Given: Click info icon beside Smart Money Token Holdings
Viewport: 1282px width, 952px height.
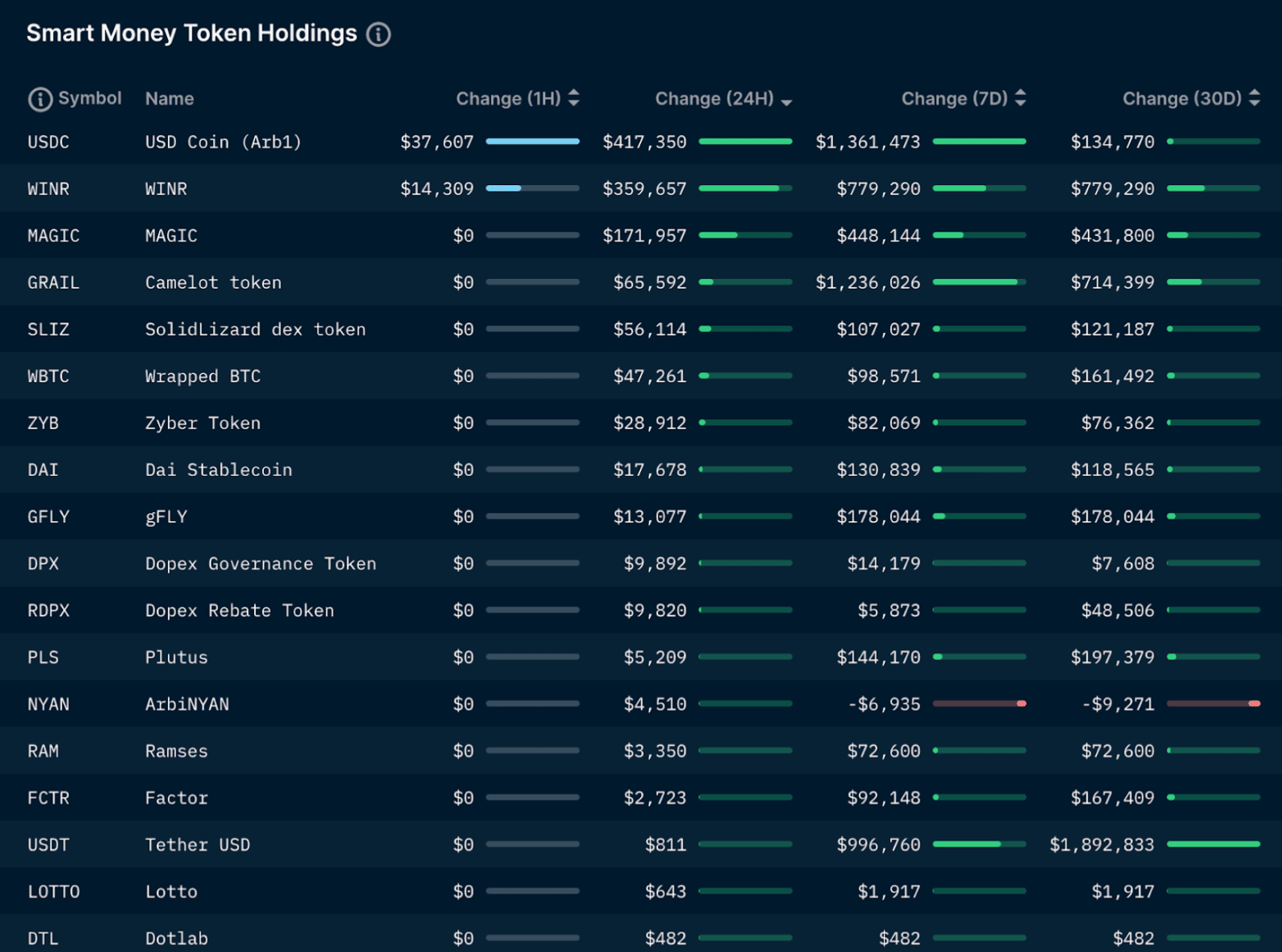Looking at the screenshot, I should (379, 34).
